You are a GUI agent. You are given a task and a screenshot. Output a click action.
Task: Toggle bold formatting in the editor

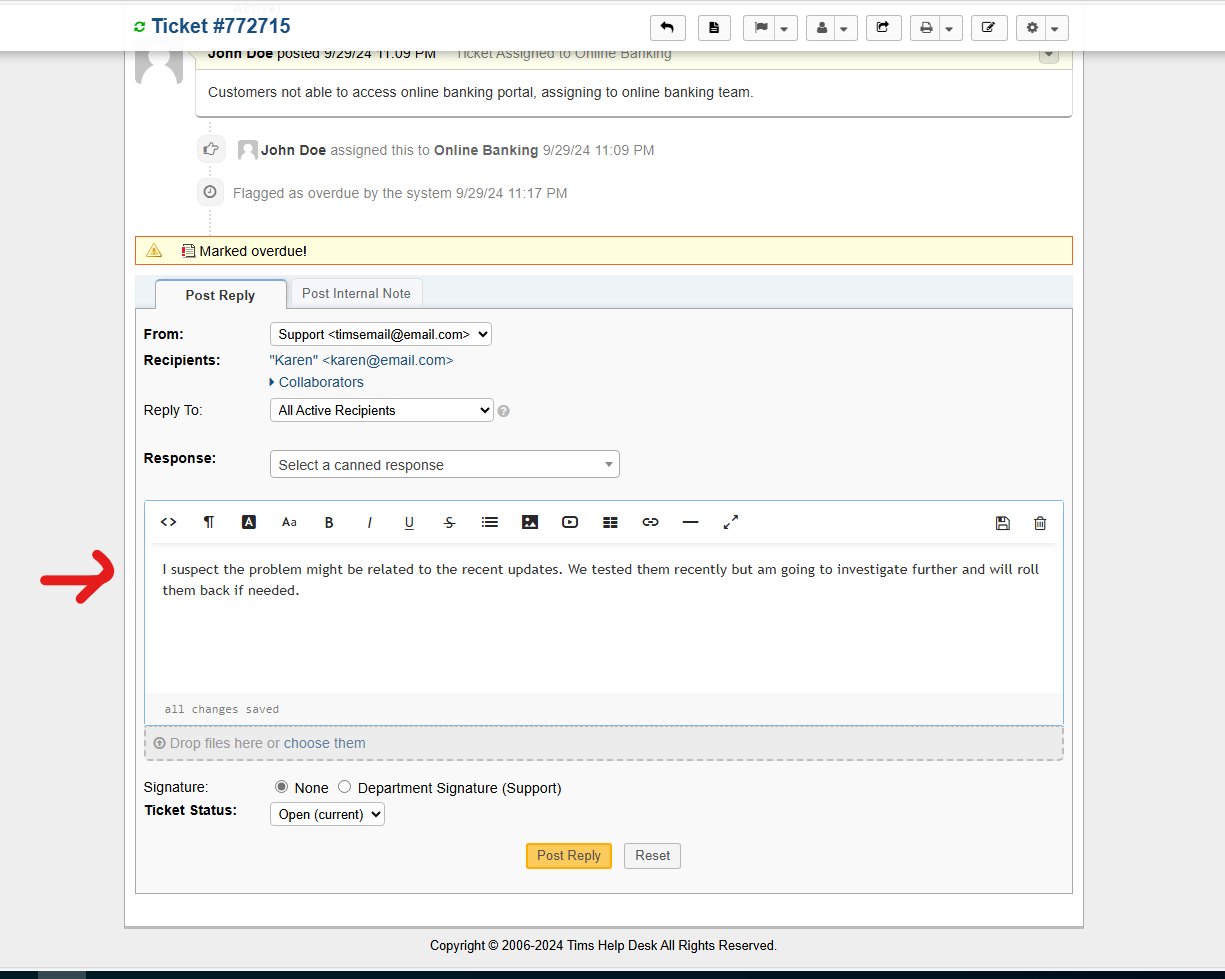tap(329, 521)
